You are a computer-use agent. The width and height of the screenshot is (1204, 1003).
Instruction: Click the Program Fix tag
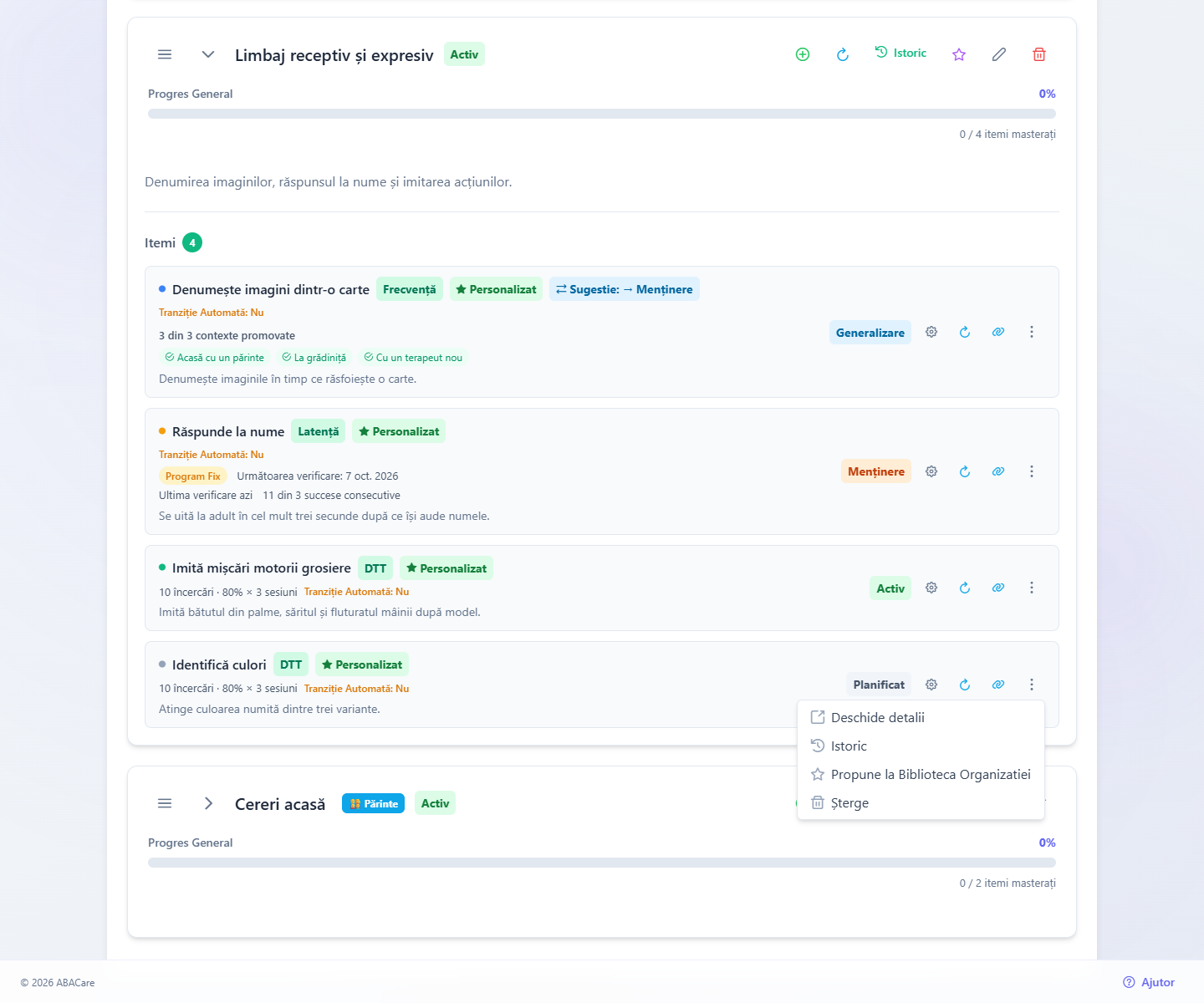coord(193,476)
